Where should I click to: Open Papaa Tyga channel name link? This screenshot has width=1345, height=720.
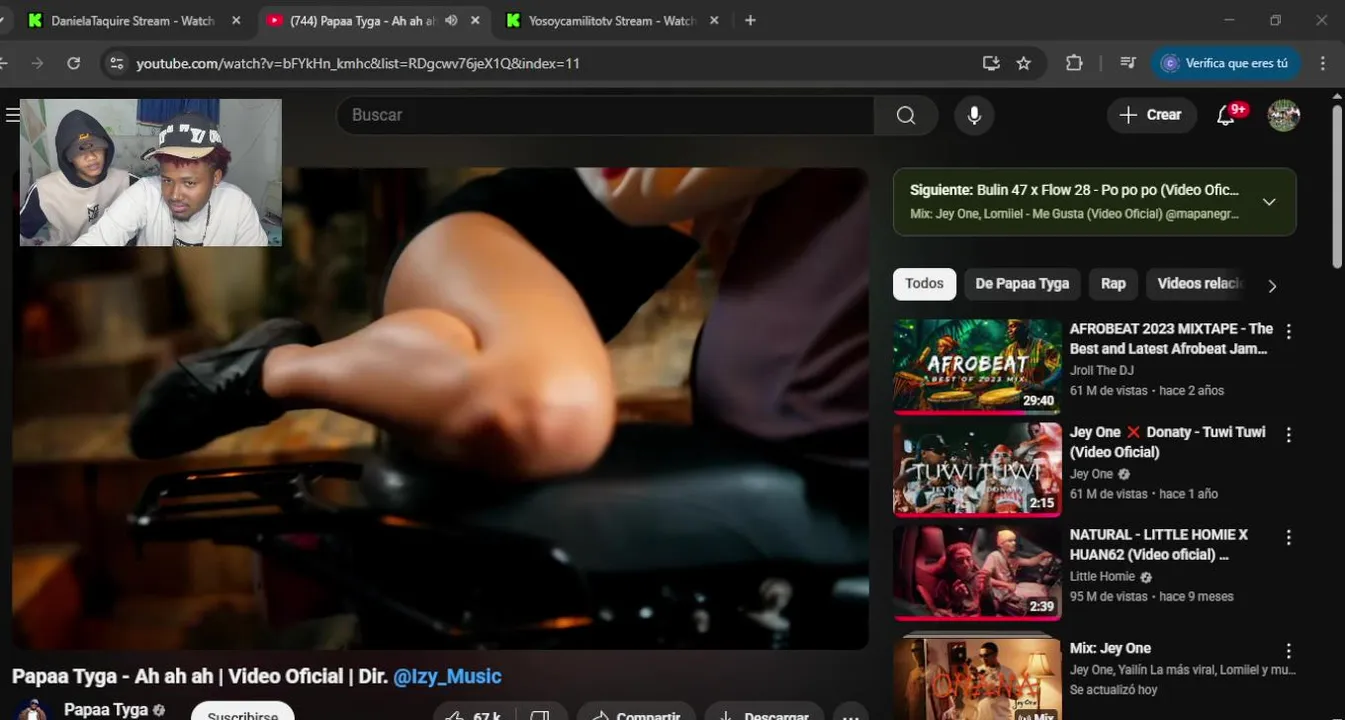tap(106, 709)
